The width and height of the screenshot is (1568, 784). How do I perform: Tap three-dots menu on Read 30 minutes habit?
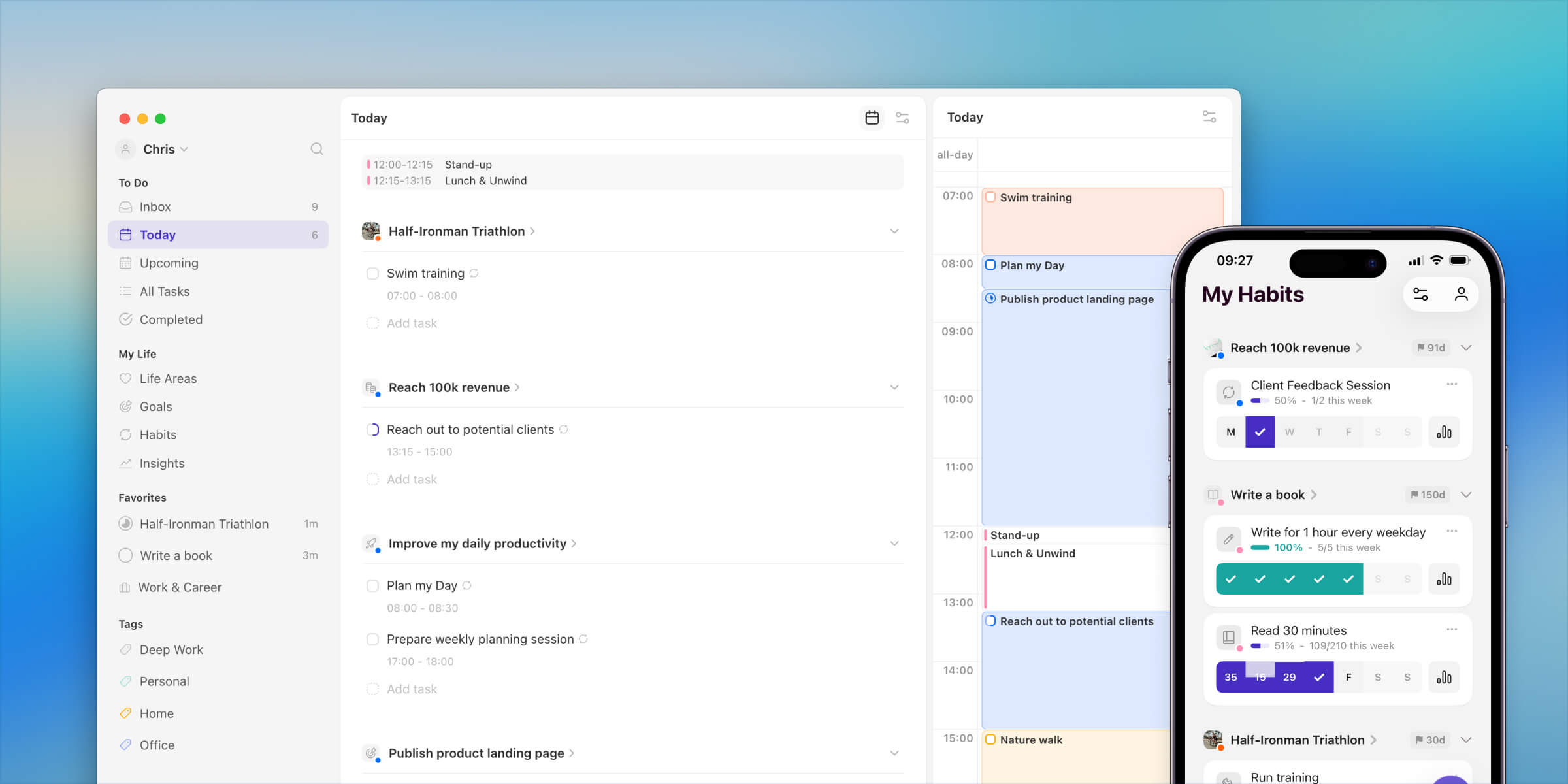(x=1452, y=629)
